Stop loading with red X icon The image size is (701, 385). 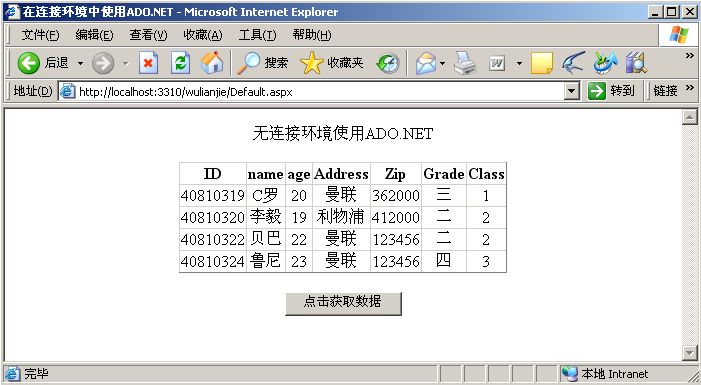(148, 63)
